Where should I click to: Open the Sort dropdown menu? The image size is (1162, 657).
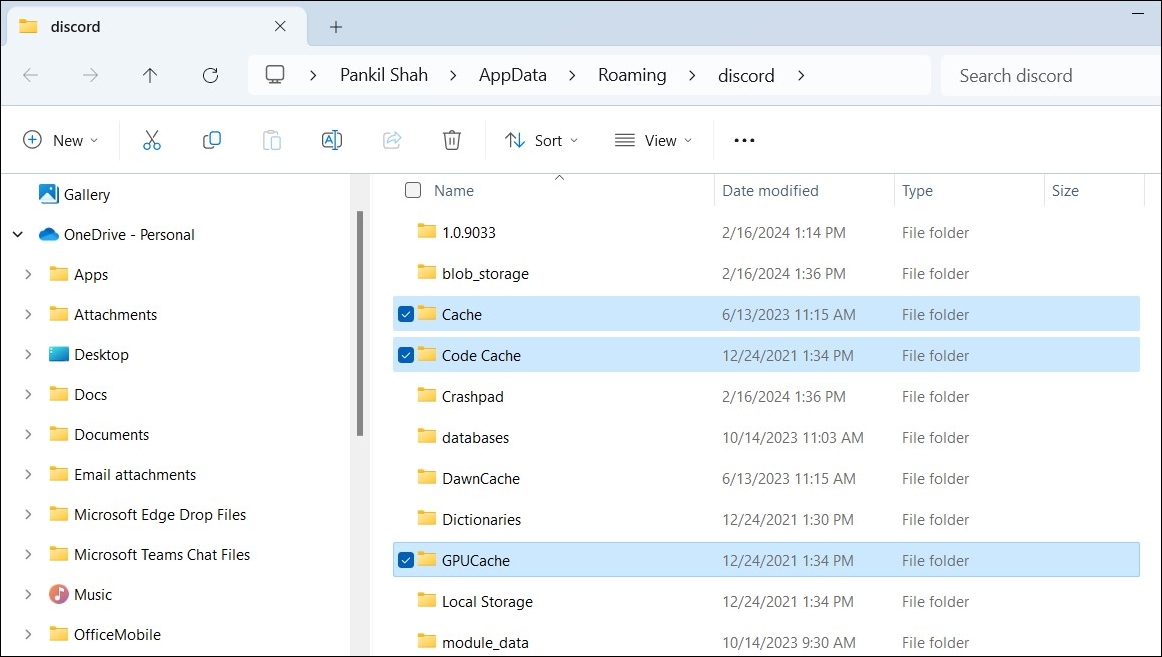541,140
